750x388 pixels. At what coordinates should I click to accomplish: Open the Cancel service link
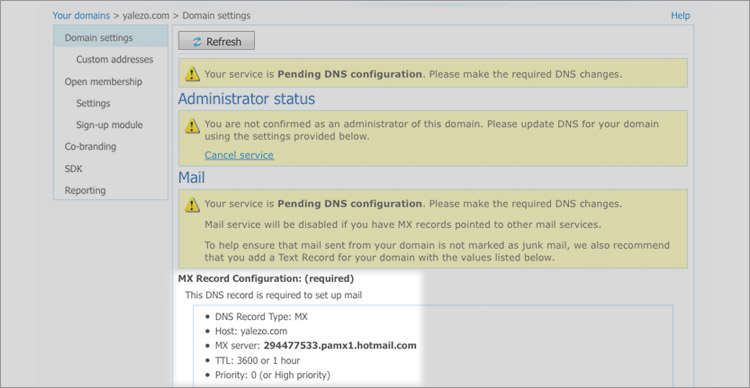239,155
